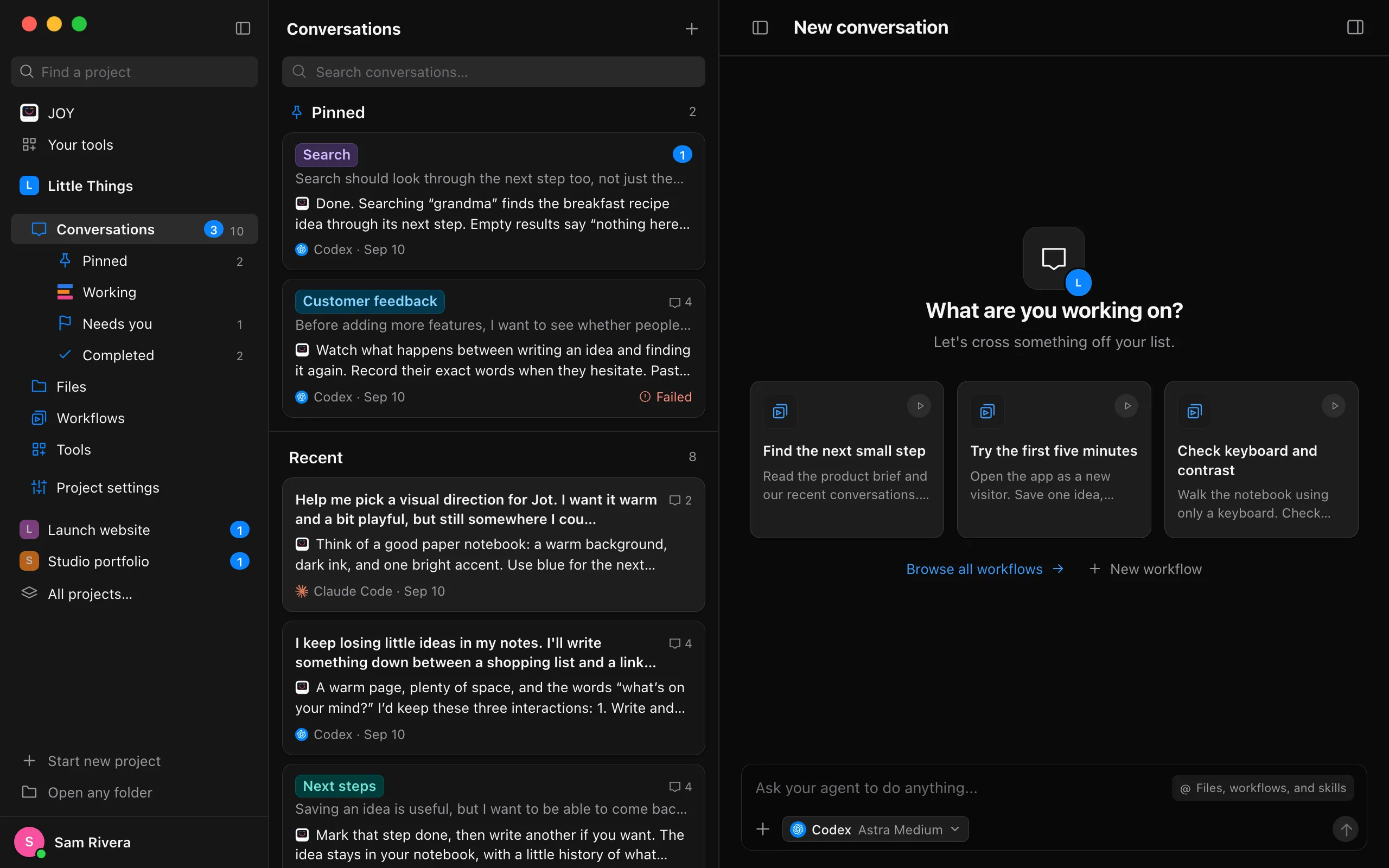1389x868 pixels.
Task: Collapse the Recent section header
Action: [493, 457]
